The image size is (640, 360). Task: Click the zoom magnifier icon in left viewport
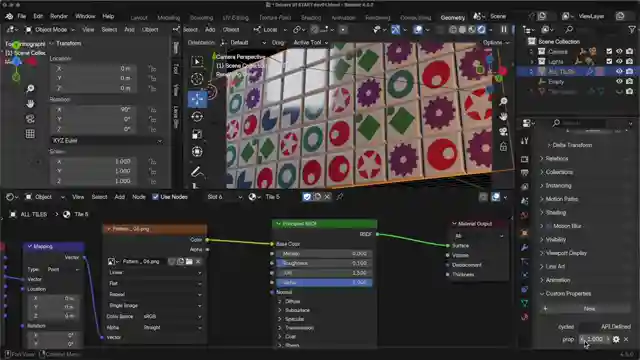point(30,89)
